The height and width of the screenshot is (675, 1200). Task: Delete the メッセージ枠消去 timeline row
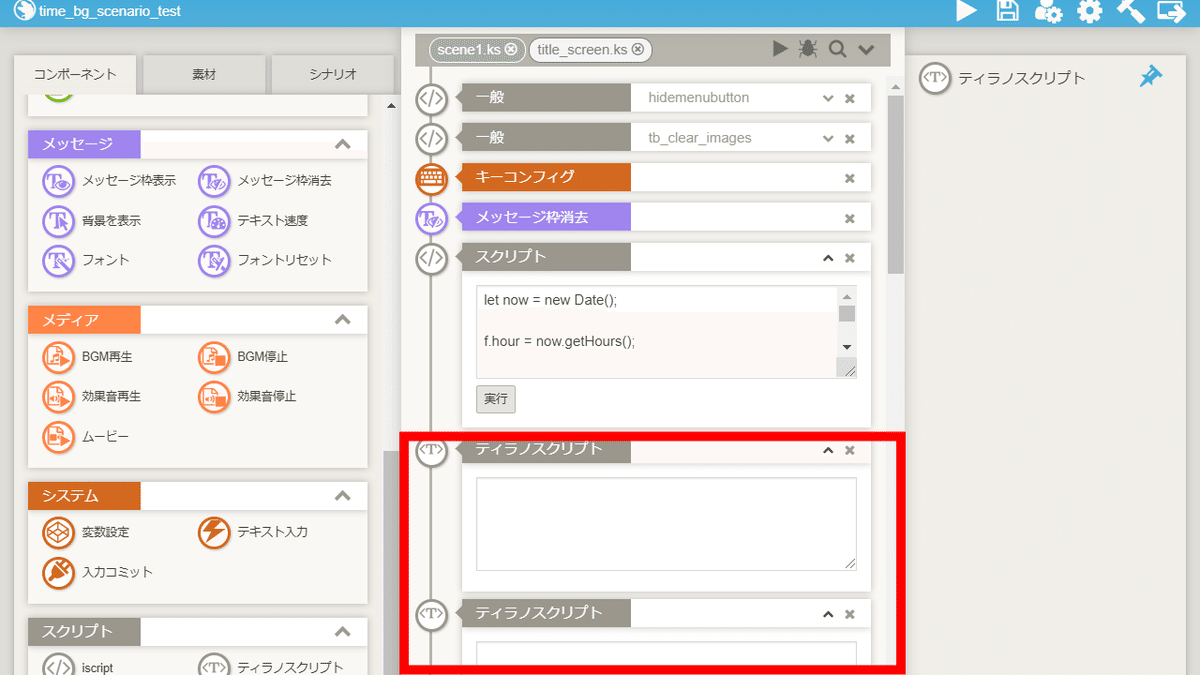tap(850, 218)
